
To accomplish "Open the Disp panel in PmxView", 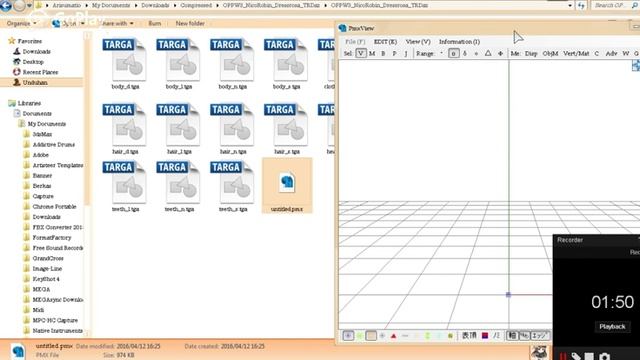I will (x=531, y=53).
